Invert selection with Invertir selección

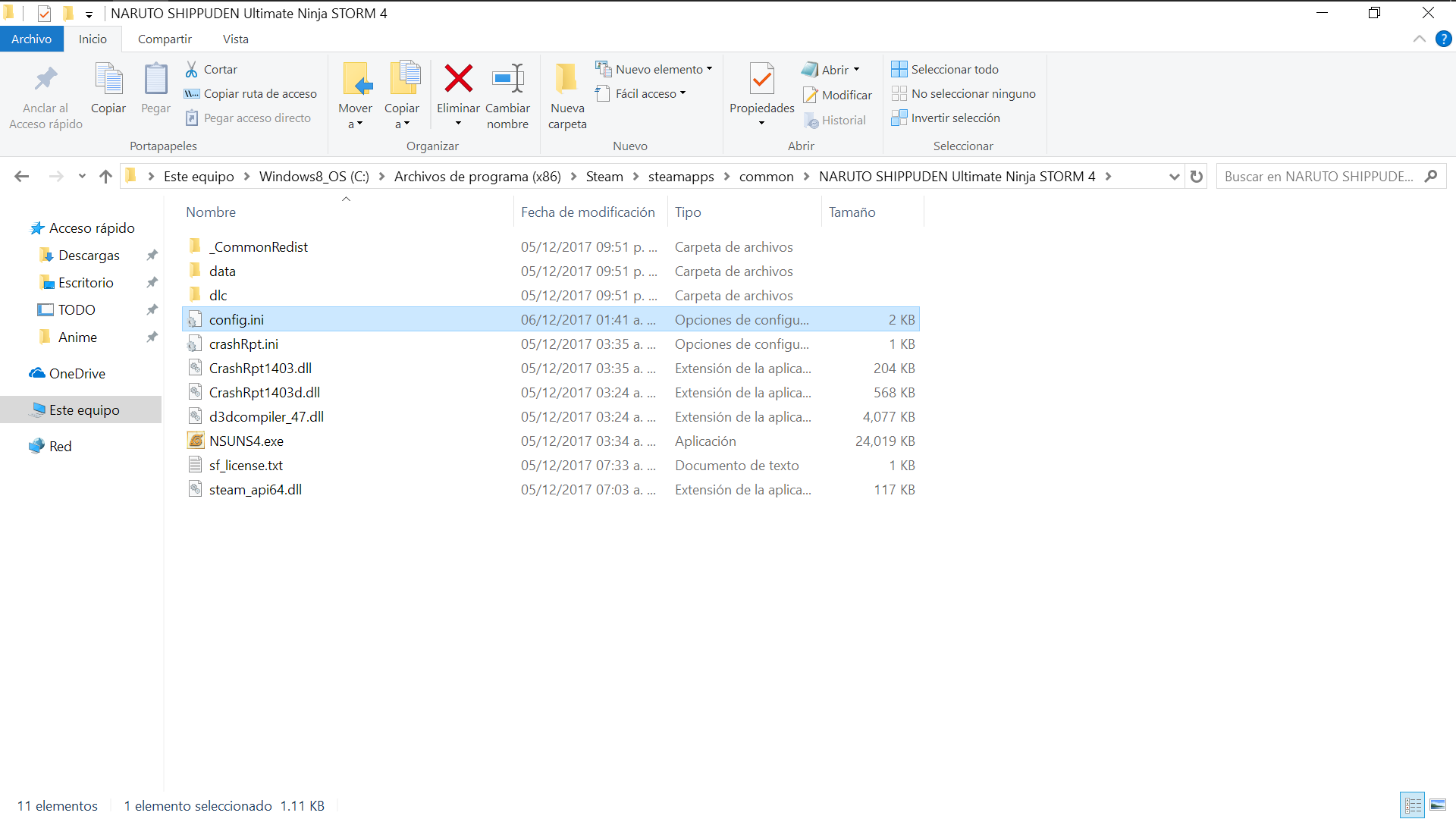(x=946, y=118)
